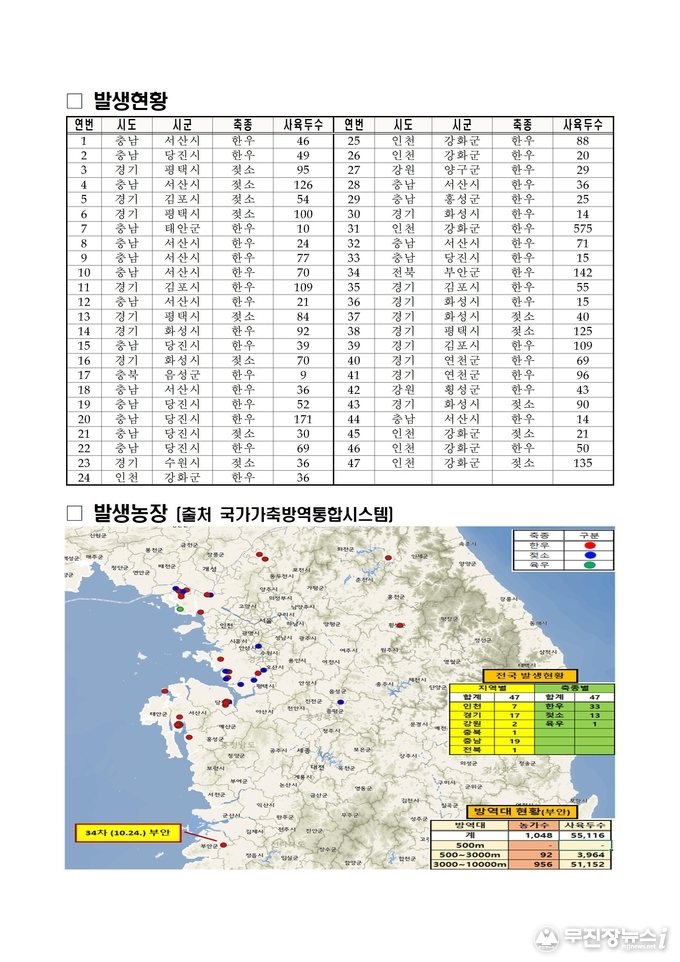Click the 젖소 cell in row 3
The height and width of the screenshot is (962, 680).
pyautogui.click(x=243, y=170)
